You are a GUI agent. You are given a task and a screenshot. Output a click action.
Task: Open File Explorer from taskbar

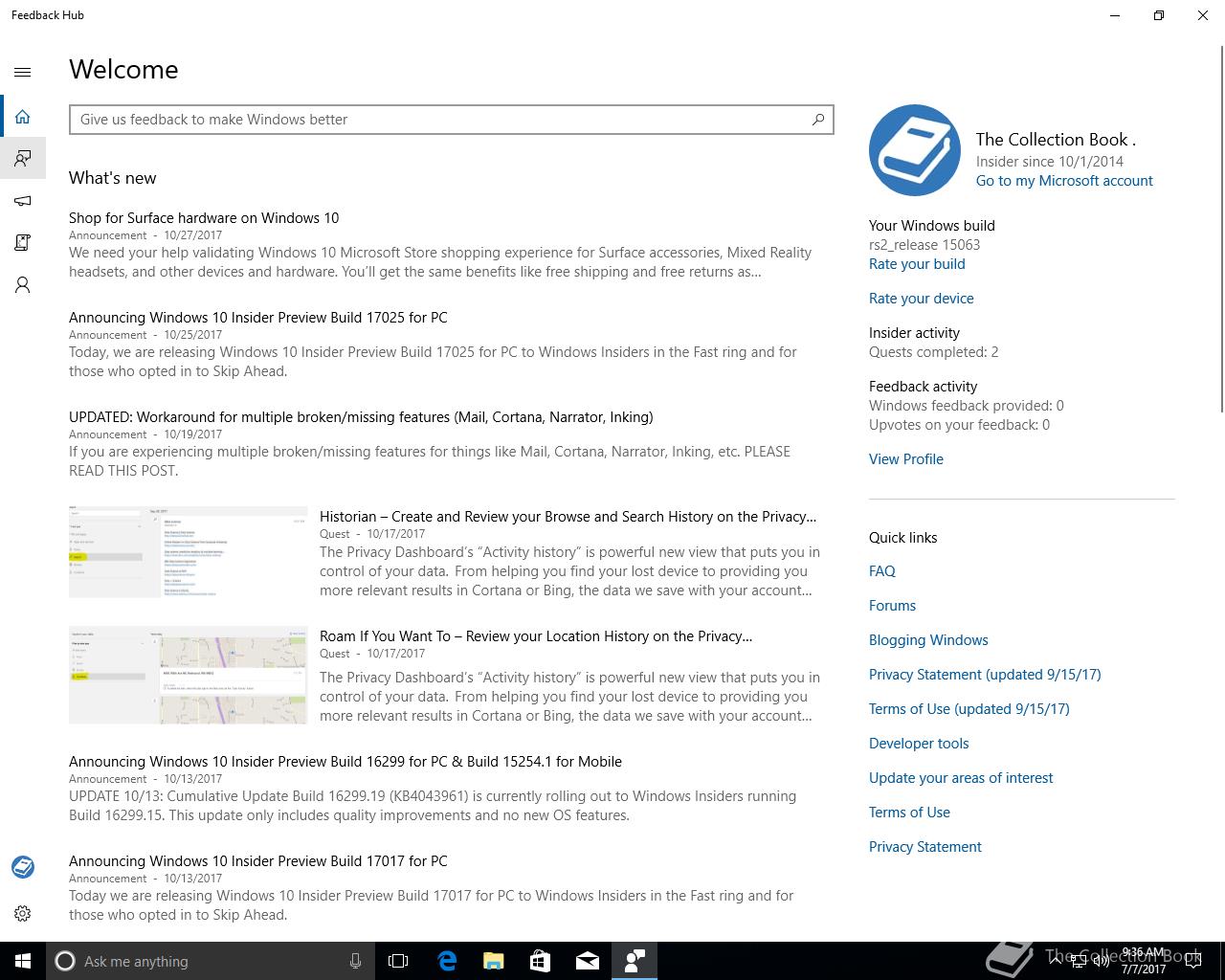(x=494, y=961)
